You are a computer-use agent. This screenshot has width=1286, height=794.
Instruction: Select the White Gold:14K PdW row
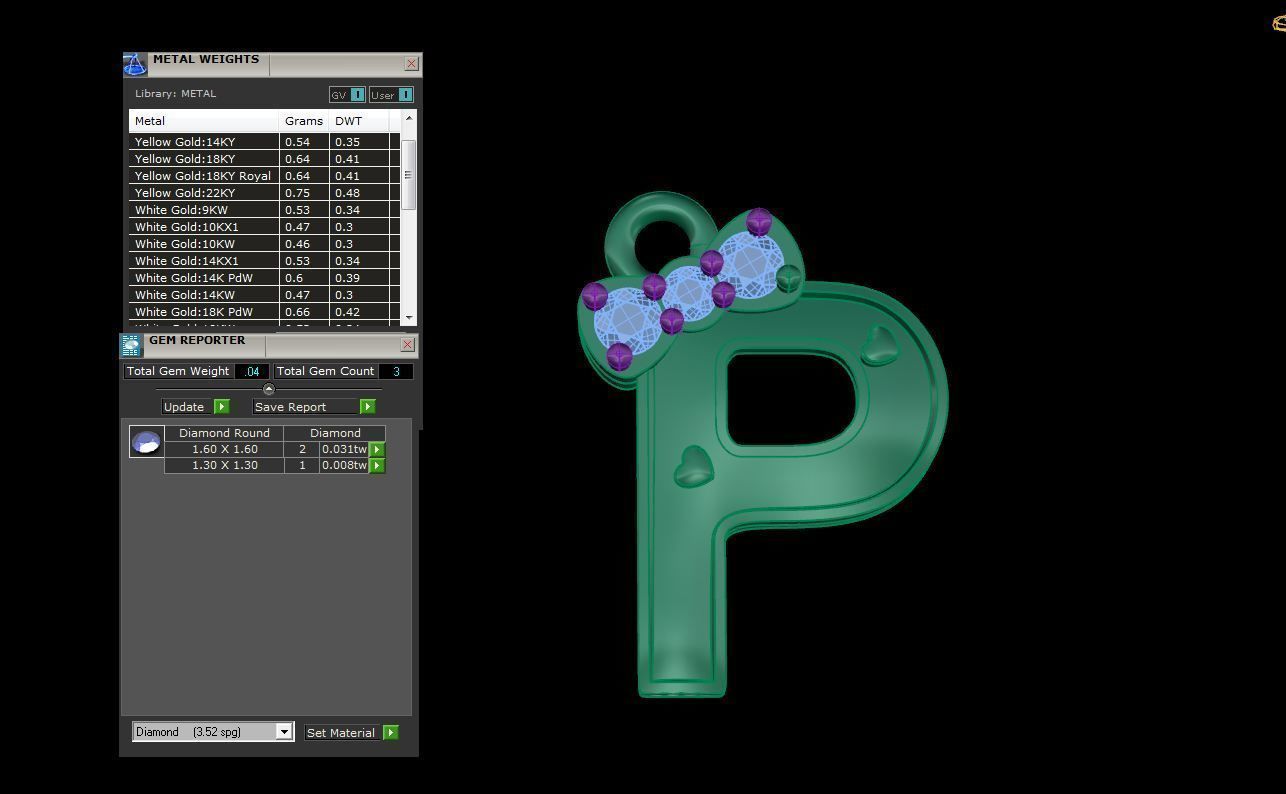tap(264, 278)
